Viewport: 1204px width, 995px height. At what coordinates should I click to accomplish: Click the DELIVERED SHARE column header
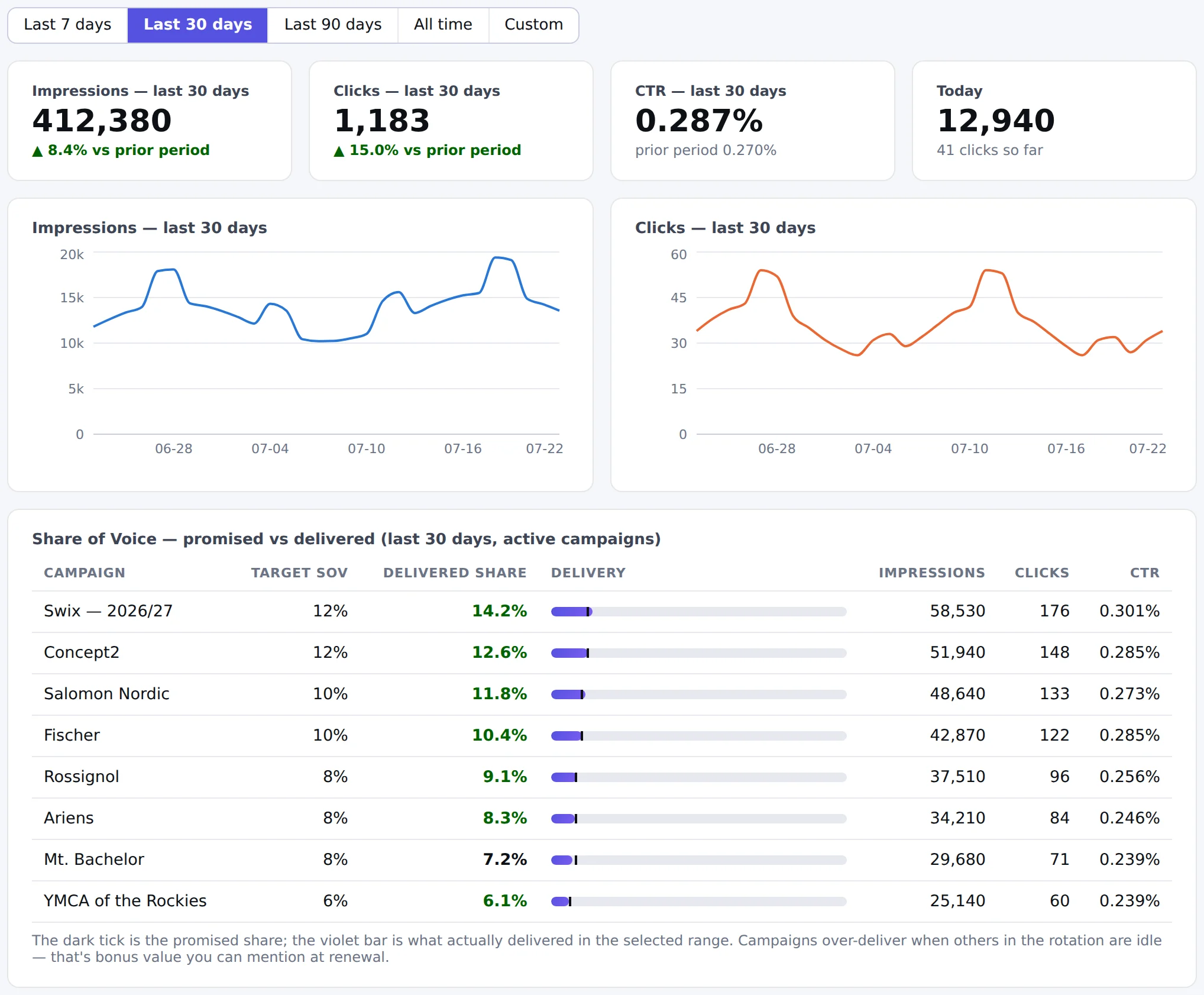[455, 573]
